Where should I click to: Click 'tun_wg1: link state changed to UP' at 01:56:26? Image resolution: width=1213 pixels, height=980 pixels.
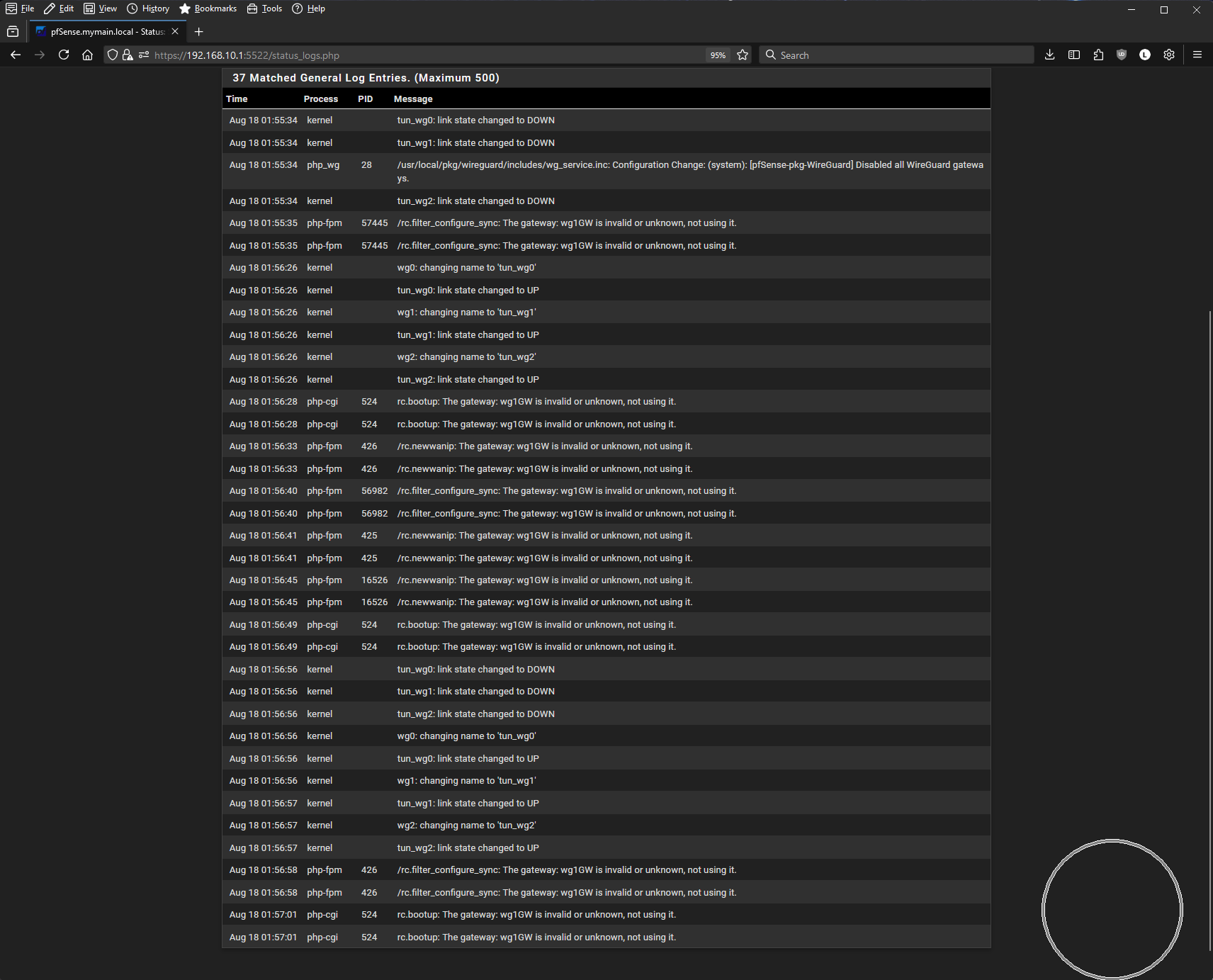coord(468,335)
